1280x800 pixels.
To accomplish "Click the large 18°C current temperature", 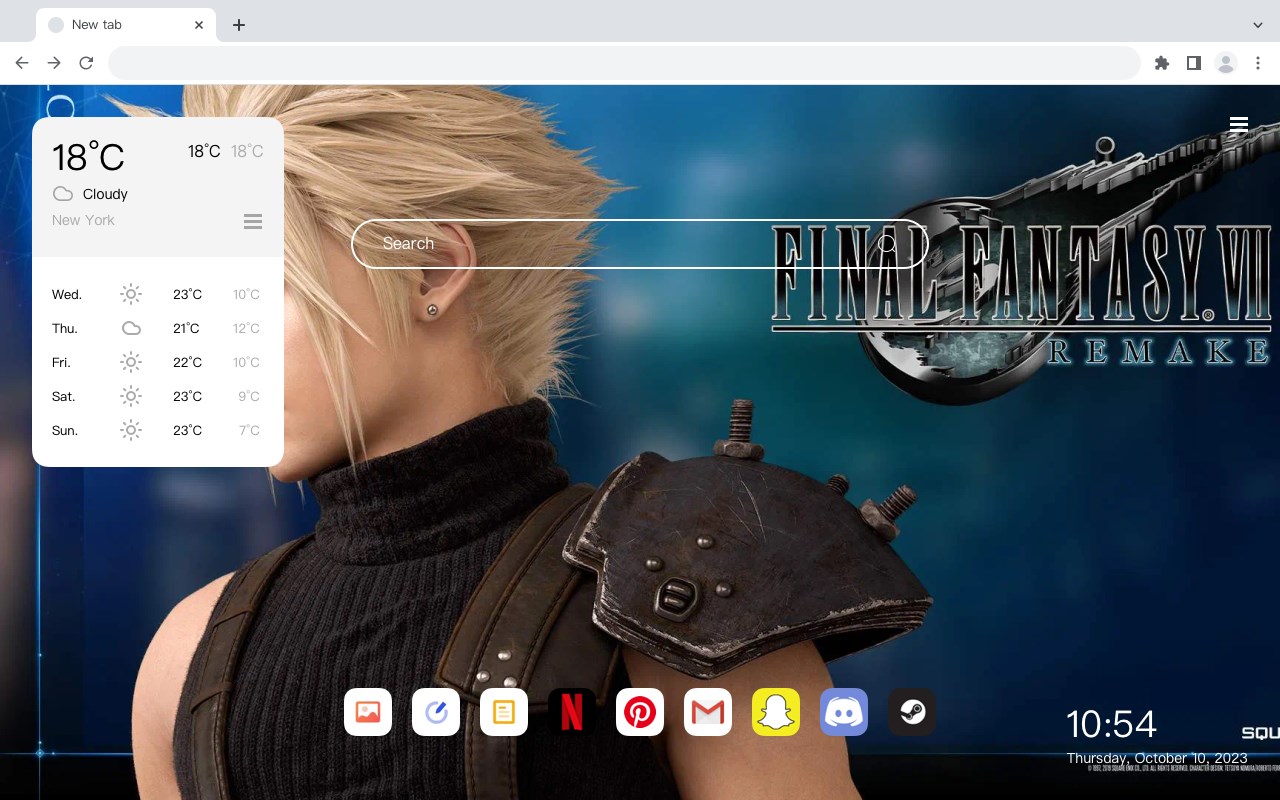I will (x=88, y=157).
